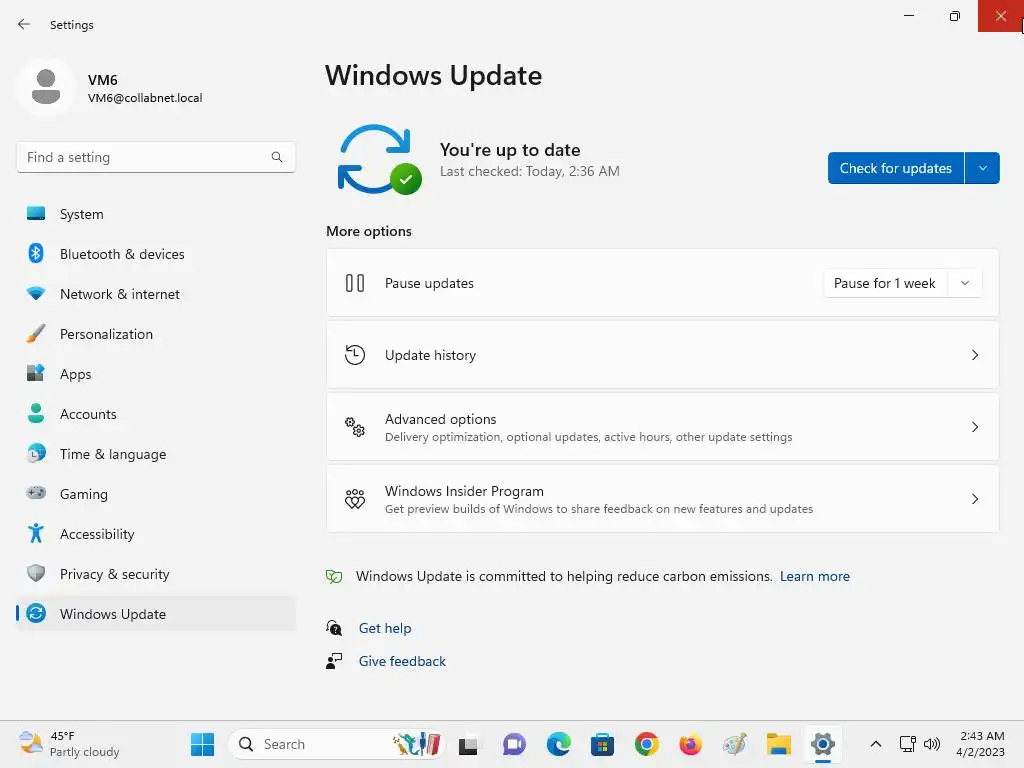Open the Windows Start button
Viewport: 1024px width, 768px height.
click(202, 744)
